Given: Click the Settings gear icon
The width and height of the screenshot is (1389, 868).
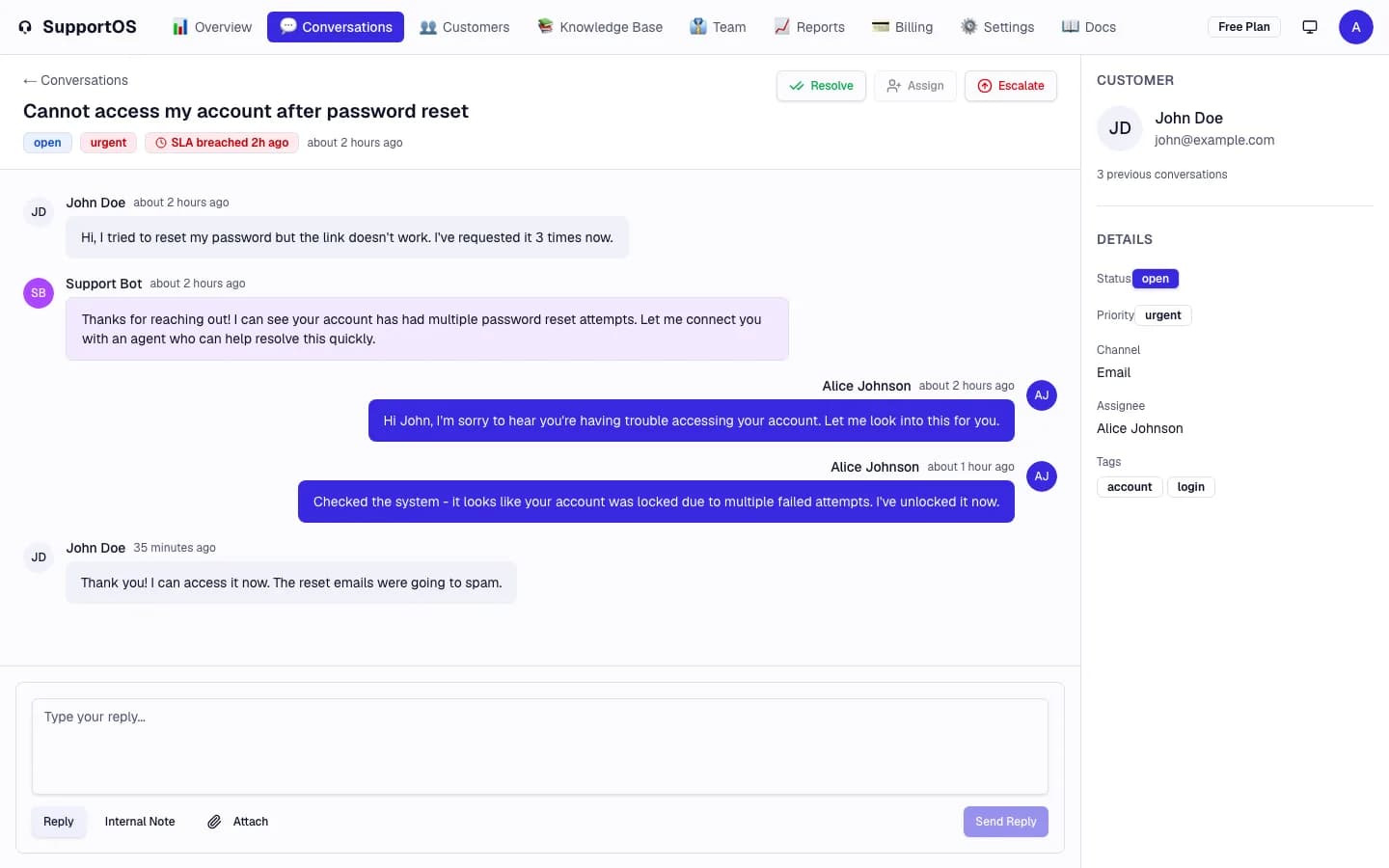Looking at the screenshot, I should click(969, 26).
